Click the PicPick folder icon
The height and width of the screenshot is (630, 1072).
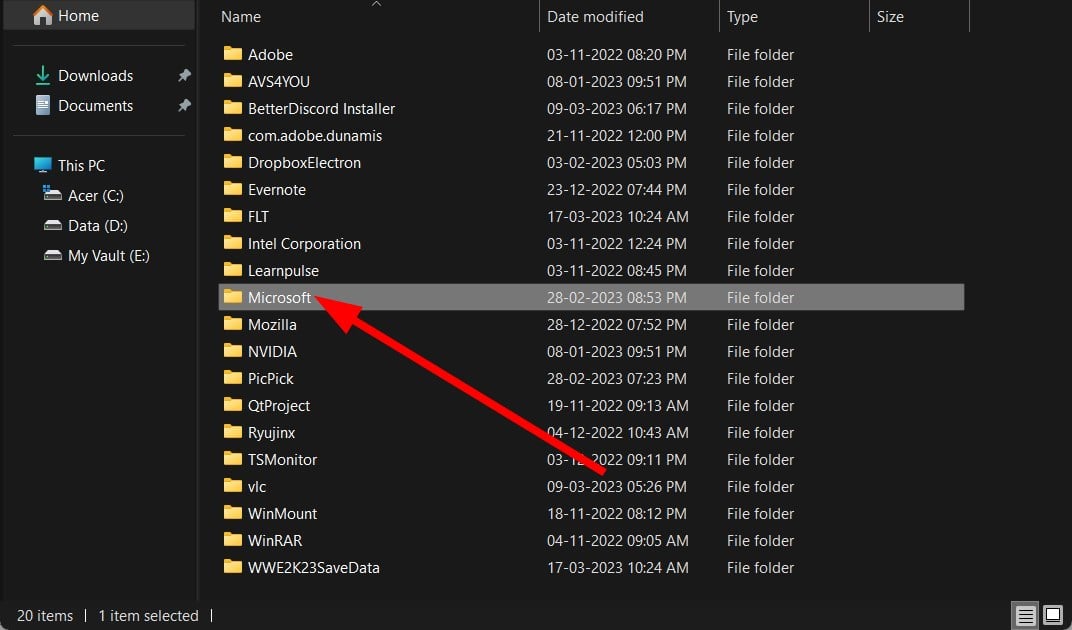click(x=232, y=378)
